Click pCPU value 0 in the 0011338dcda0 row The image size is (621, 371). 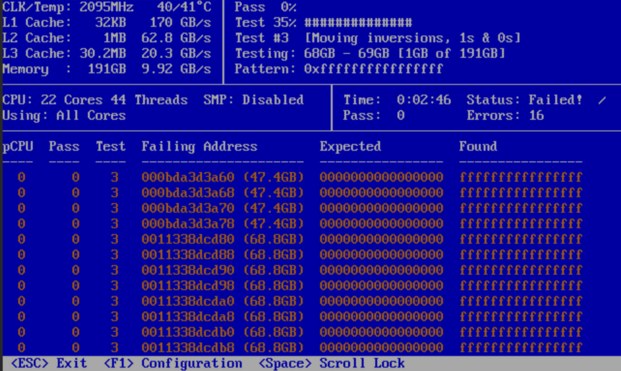pyautogui.click(x=21, y=301)
